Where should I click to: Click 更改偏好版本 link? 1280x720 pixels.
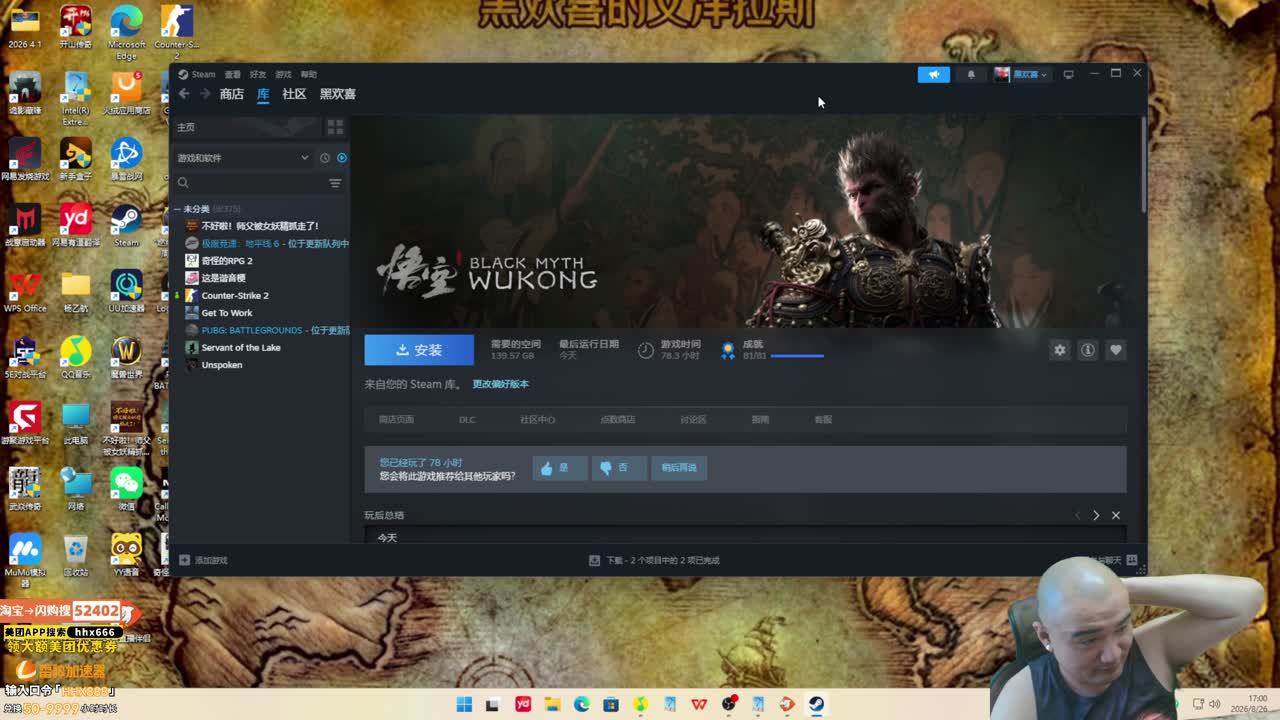tap(501, 384)
